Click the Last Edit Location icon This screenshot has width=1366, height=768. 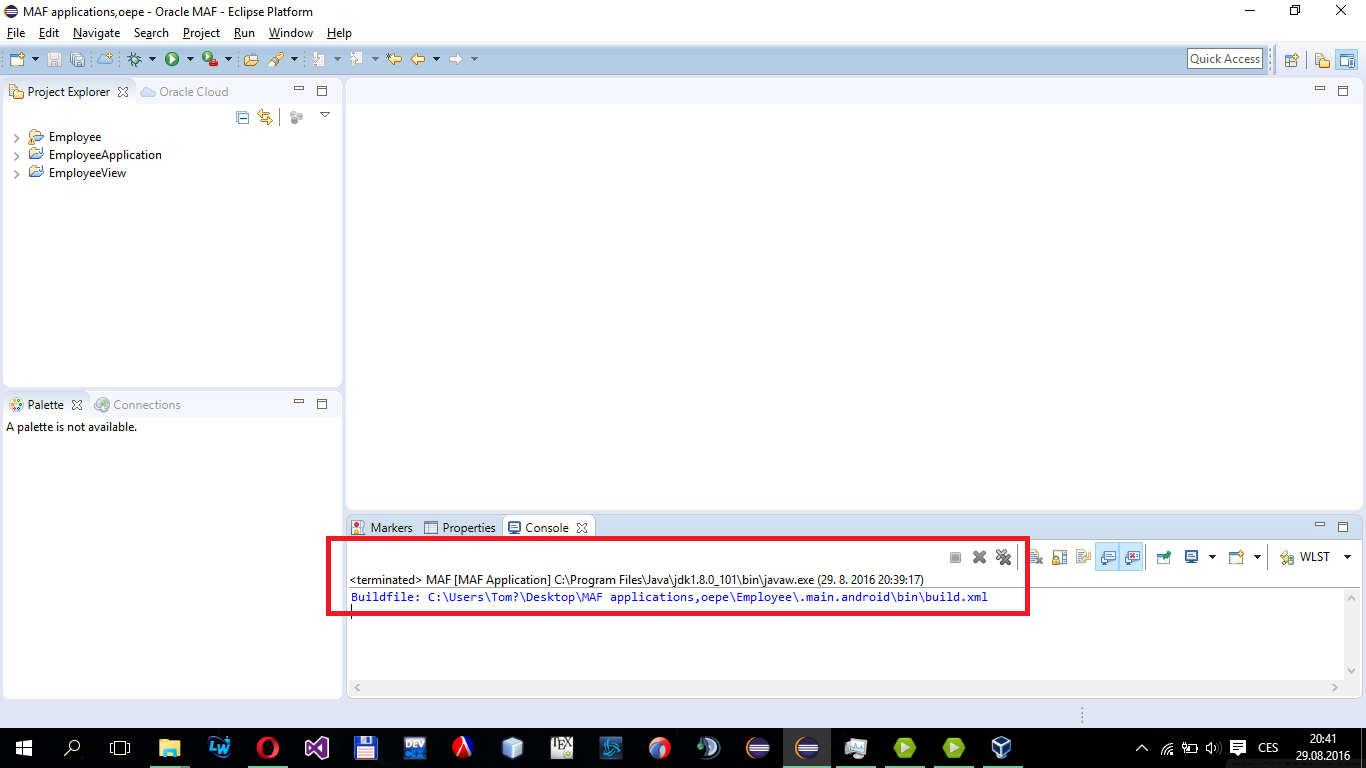coord(394,59)
